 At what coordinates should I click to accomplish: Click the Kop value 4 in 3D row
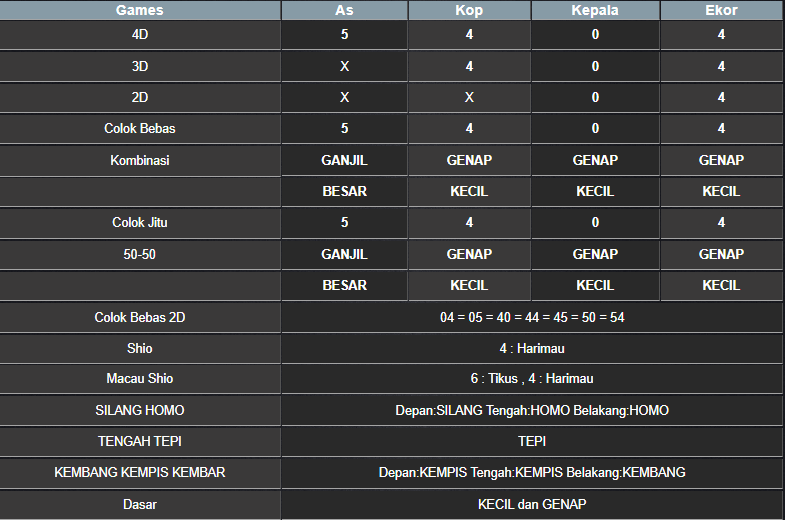tap(469, 66)
